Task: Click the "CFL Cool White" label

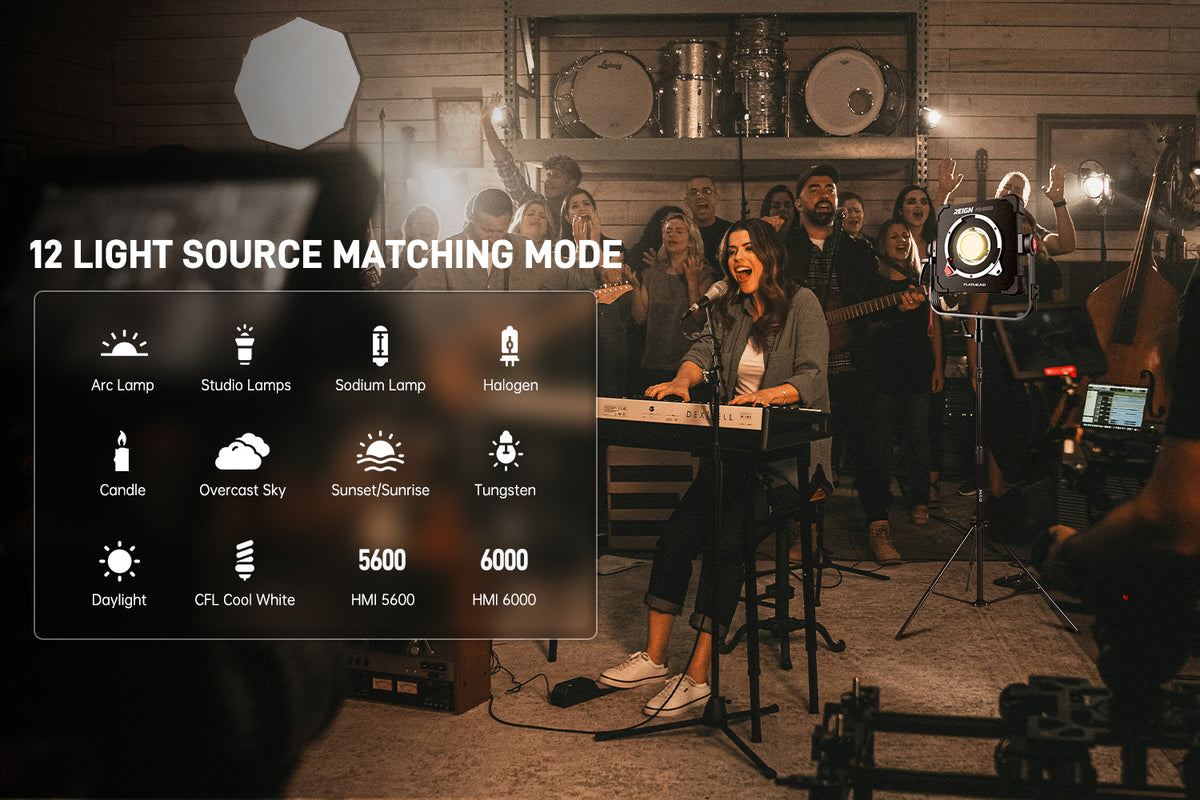Action: coord(245,600)
